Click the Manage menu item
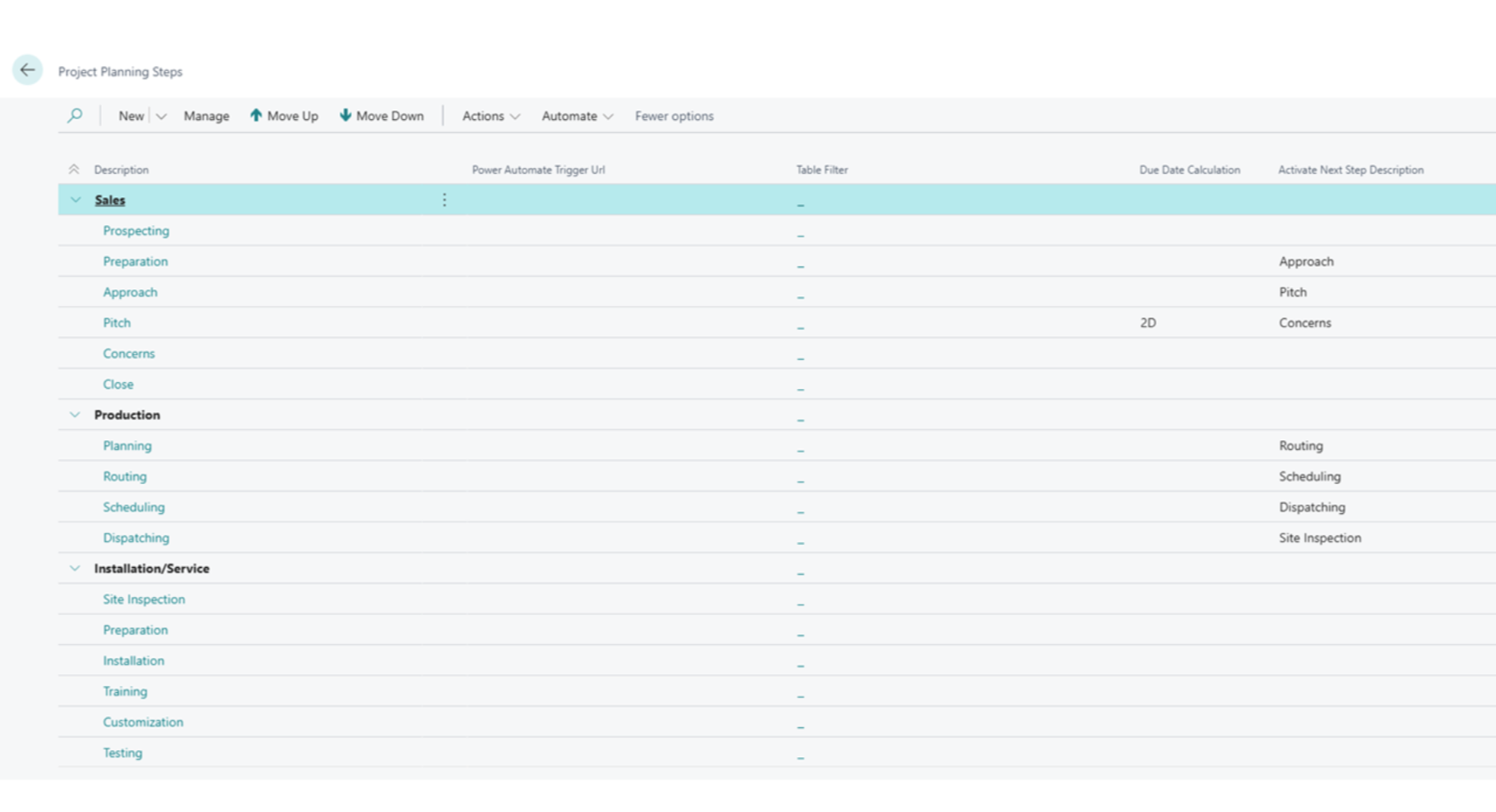Image resolution: width=1496 pixels, height=812 pixels. [206, 116]
